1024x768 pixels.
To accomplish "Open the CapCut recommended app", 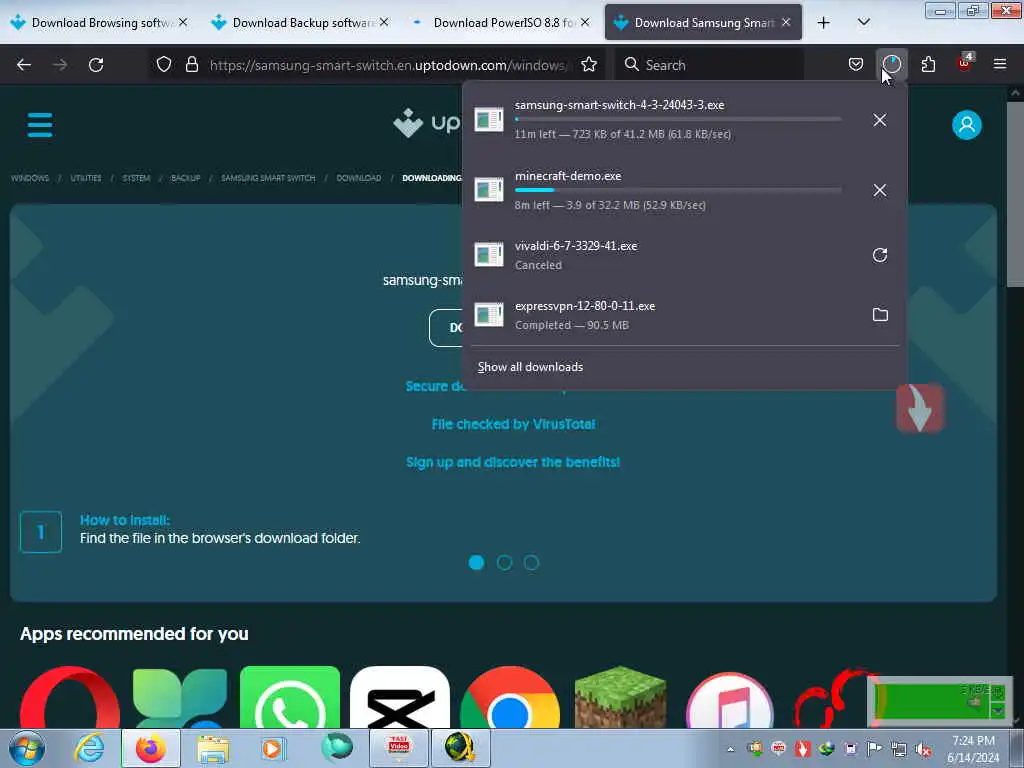I will tap(400, 697).
